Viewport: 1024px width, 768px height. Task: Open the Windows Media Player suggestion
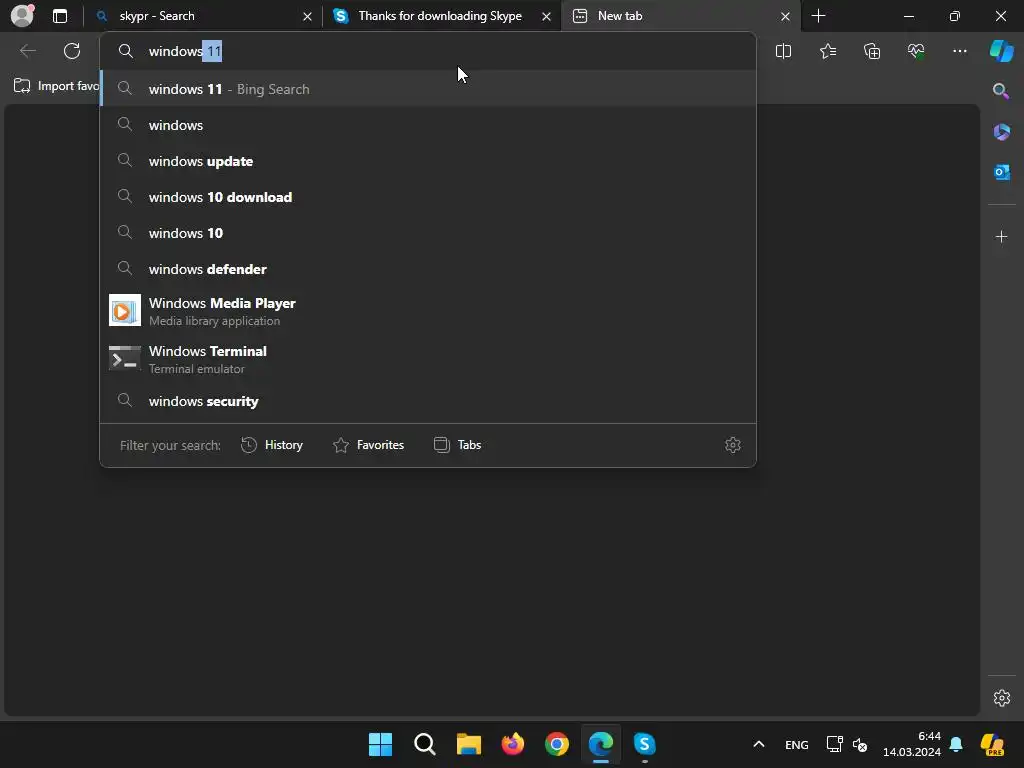(x=428, y=311)
